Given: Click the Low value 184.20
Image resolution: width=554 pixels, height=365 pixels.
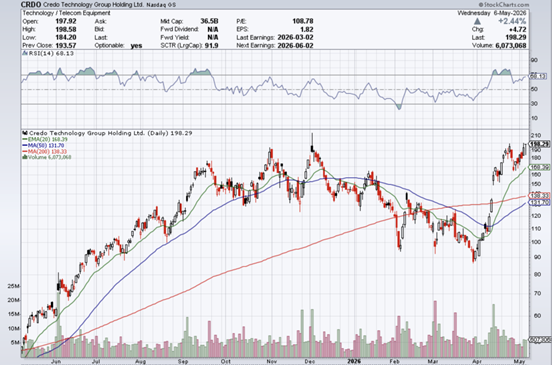Looking at the screenshot, I should tap(66, 37).
